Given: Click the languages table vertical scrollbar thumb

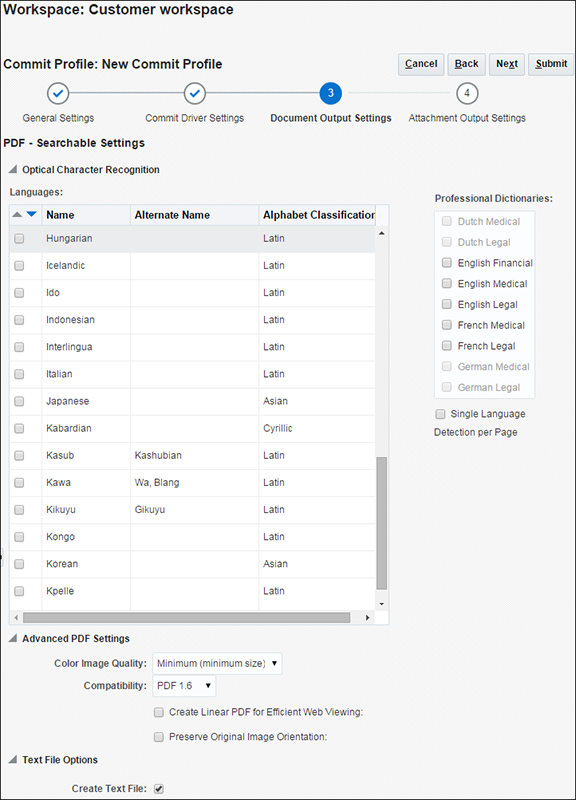Looking at the screenshot, I should coord(381,523).
